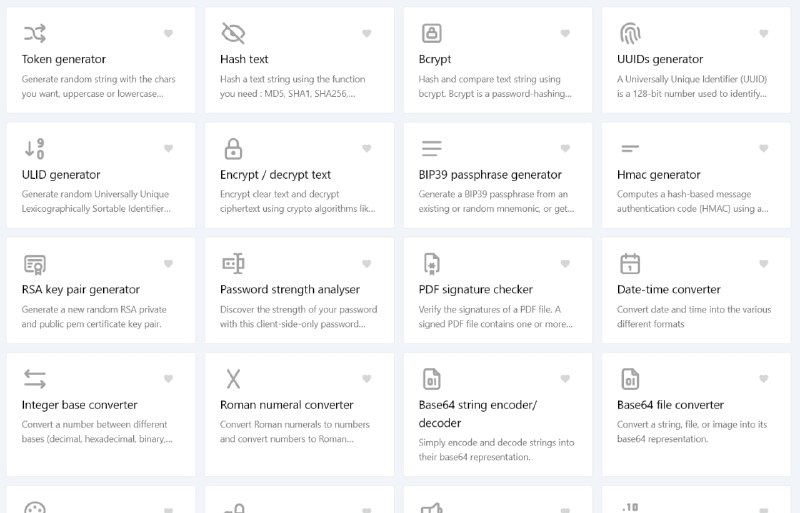The height and width of the screenshot is (513, 800).
Task: Click the Date-time converter calendar icon
Action: (x=630, y=264)
